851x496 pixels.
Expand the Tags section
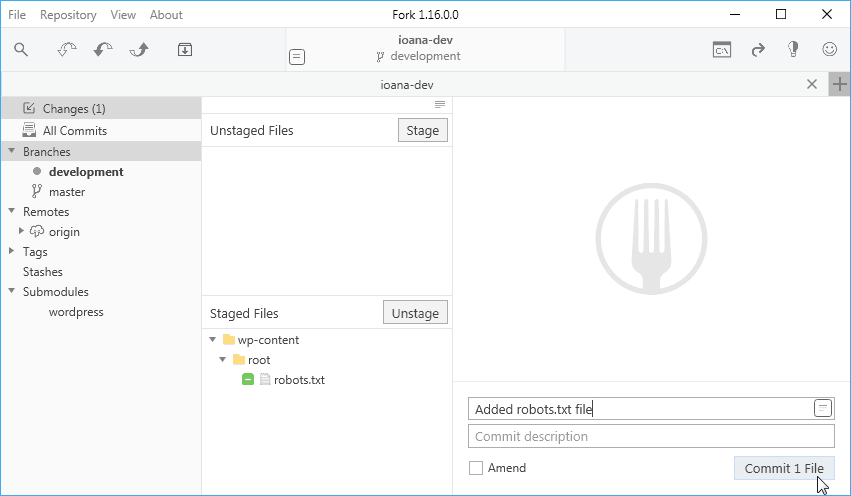coord(11,251)
